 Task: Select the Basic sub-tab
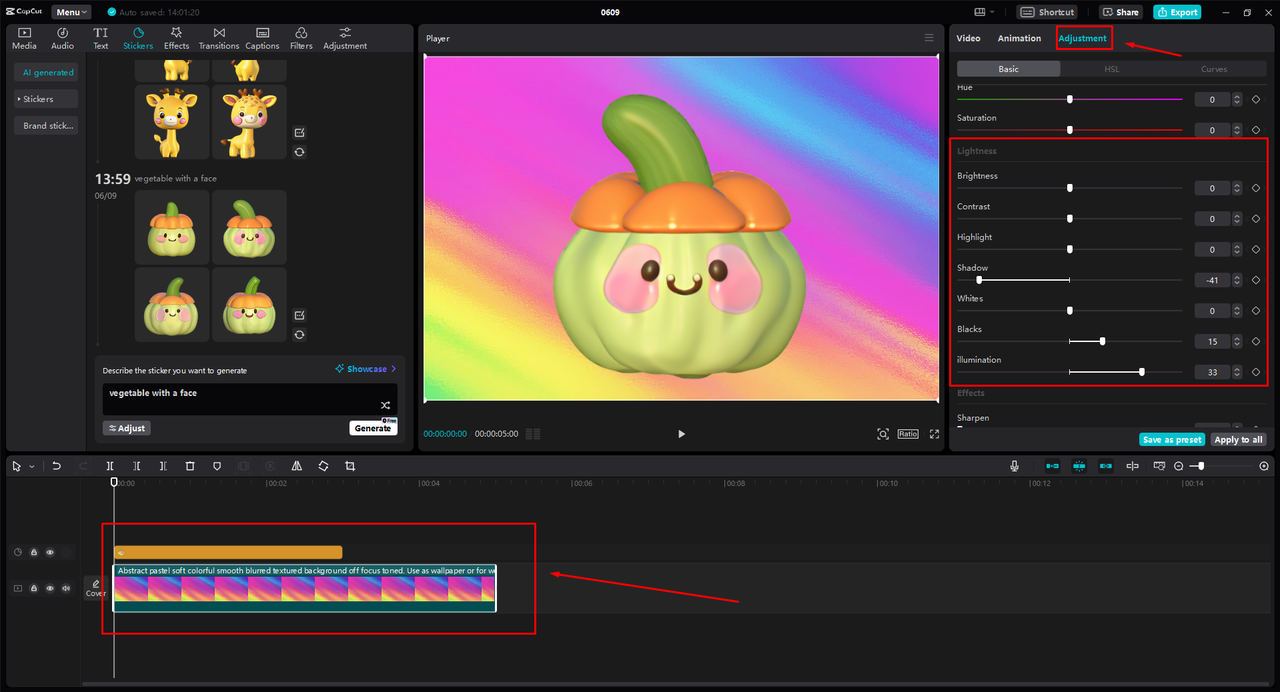[1008, 69]
